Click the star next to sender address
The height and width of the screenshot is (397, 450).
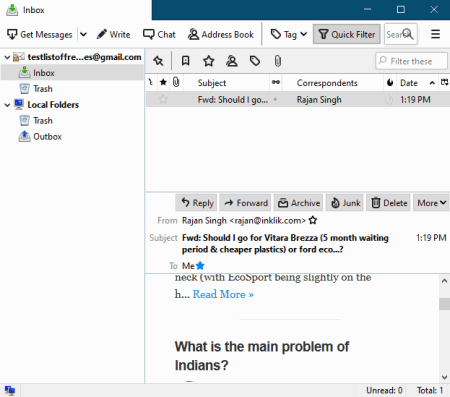tap(313, 220)
